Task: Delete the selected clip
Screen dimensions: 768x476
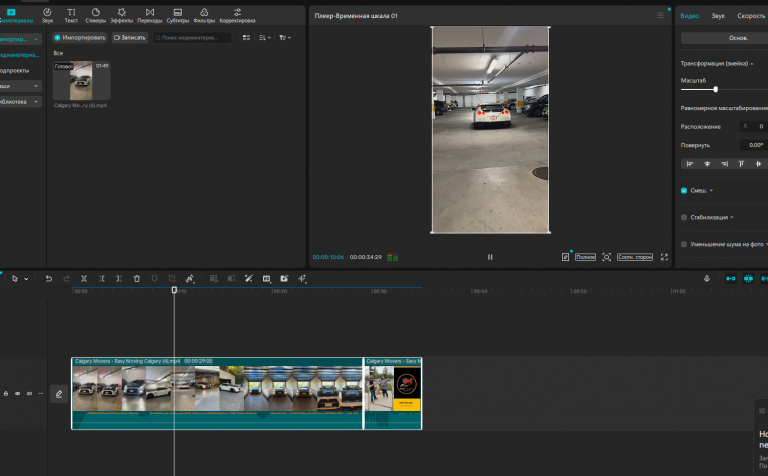Action: point(137,279)
